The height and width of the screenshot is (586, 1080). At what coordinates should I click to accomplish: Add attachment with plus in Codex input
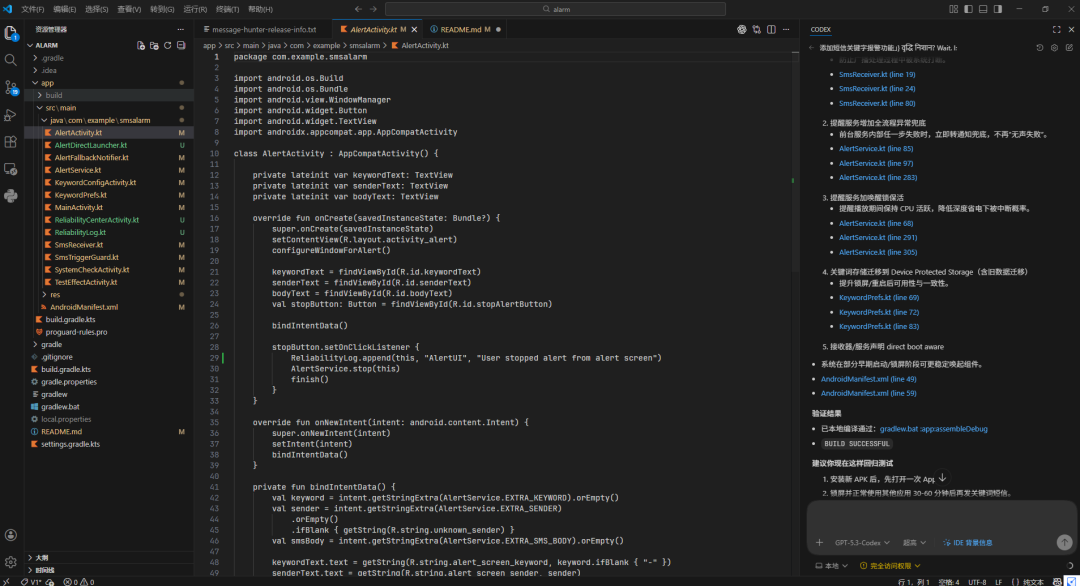coord(819,543)
